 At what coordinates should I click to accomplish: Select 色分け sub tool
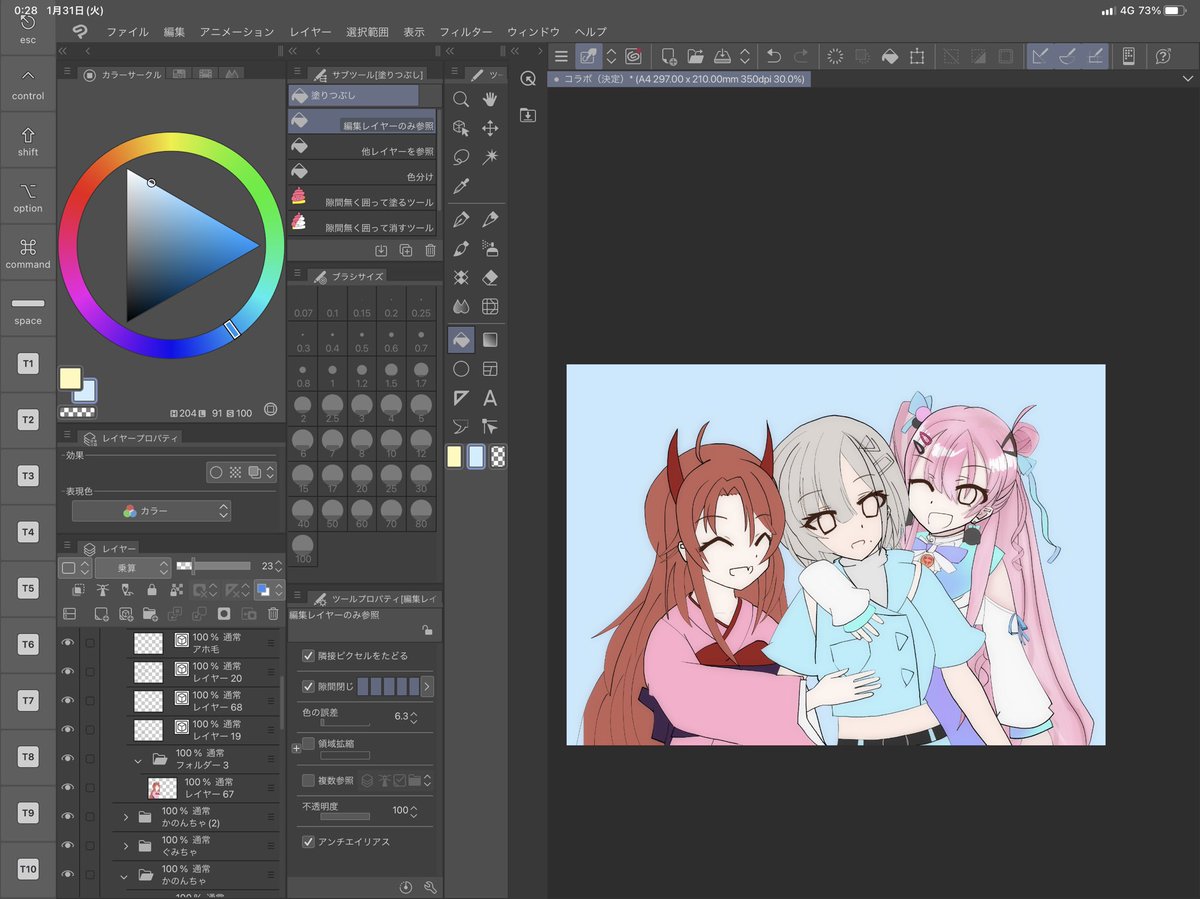362,172
